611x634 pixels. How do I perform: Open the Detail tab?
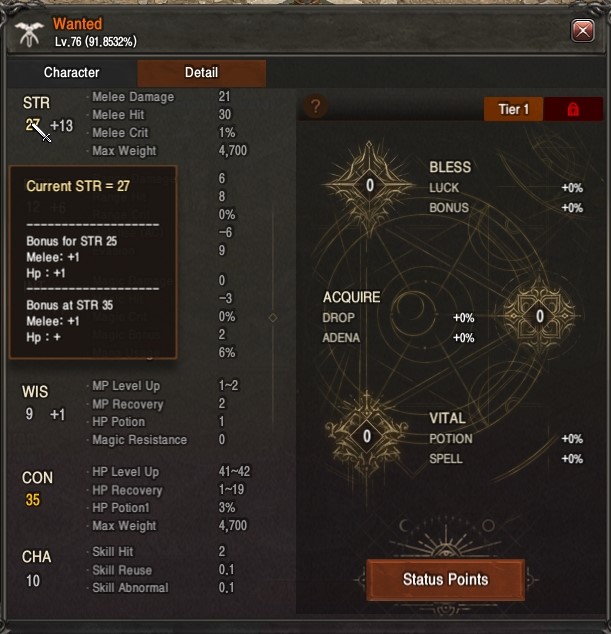201,73
